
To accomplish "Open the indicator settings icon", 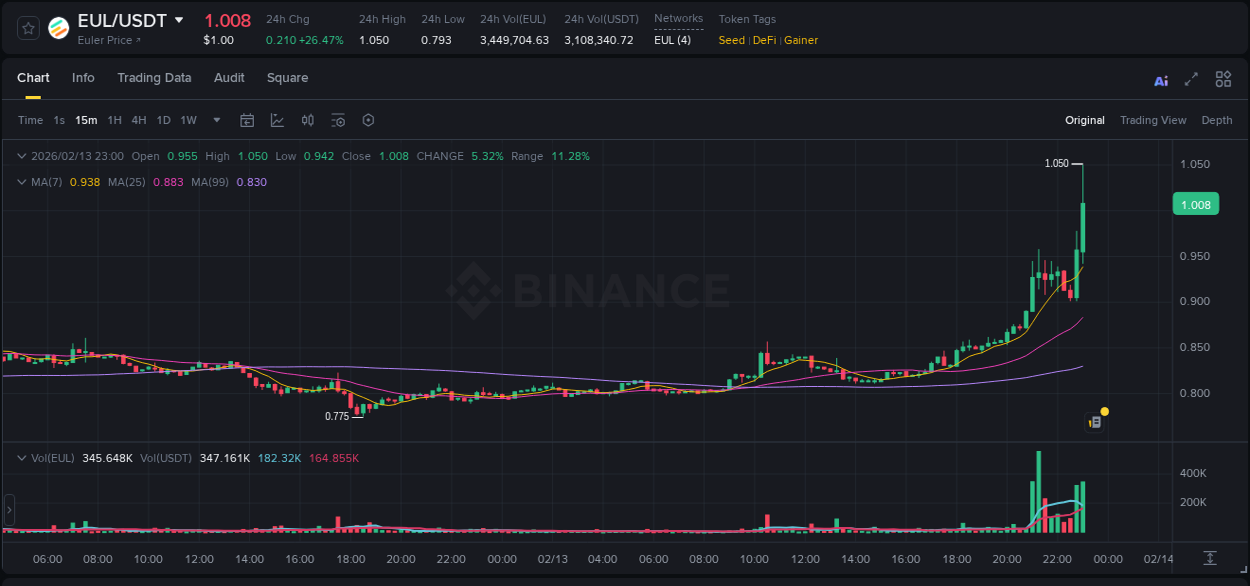I will [338, 120].
